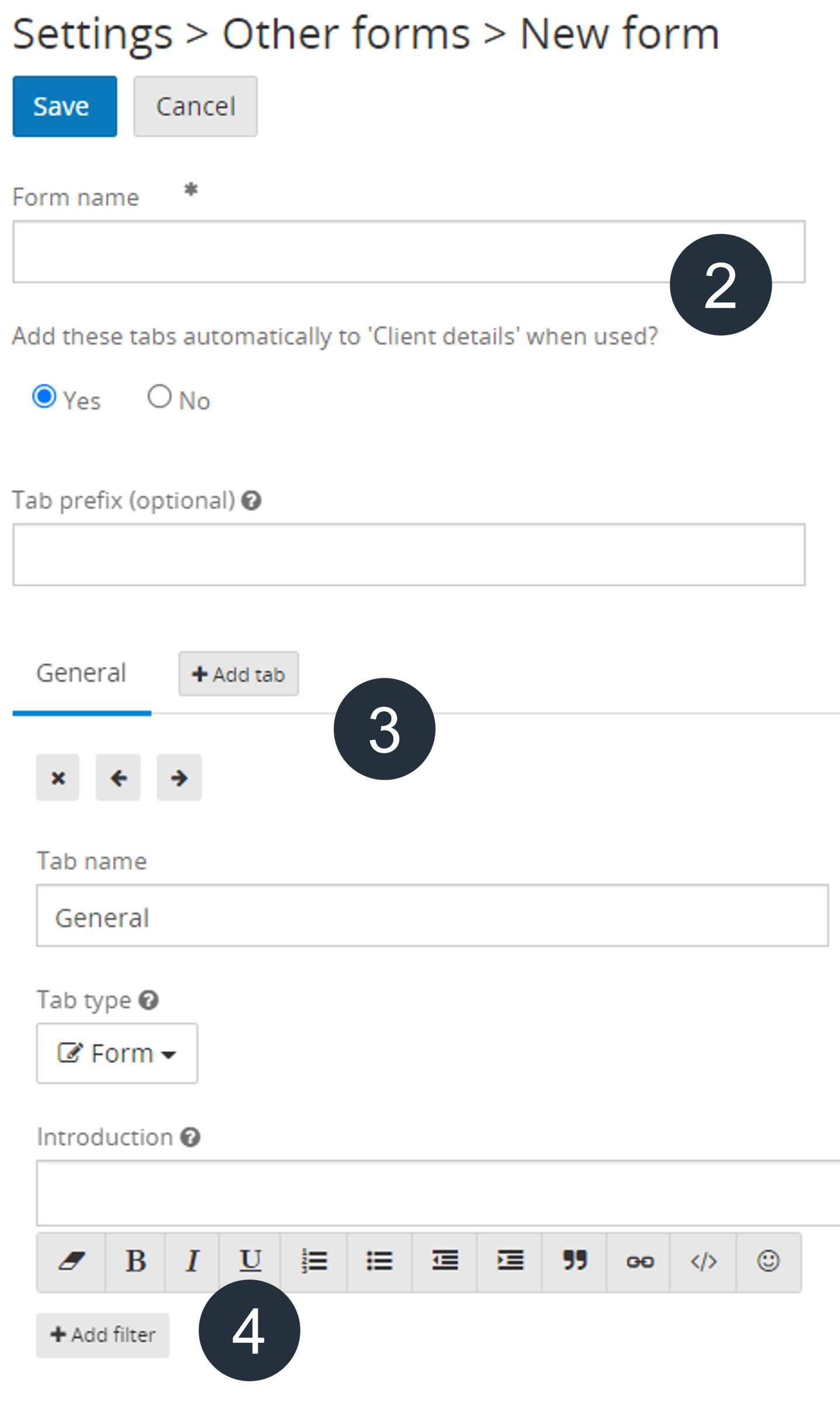Viewport: 840px width, 1406px height.
Task: Click the Add tab button
Action: point(238,674)
